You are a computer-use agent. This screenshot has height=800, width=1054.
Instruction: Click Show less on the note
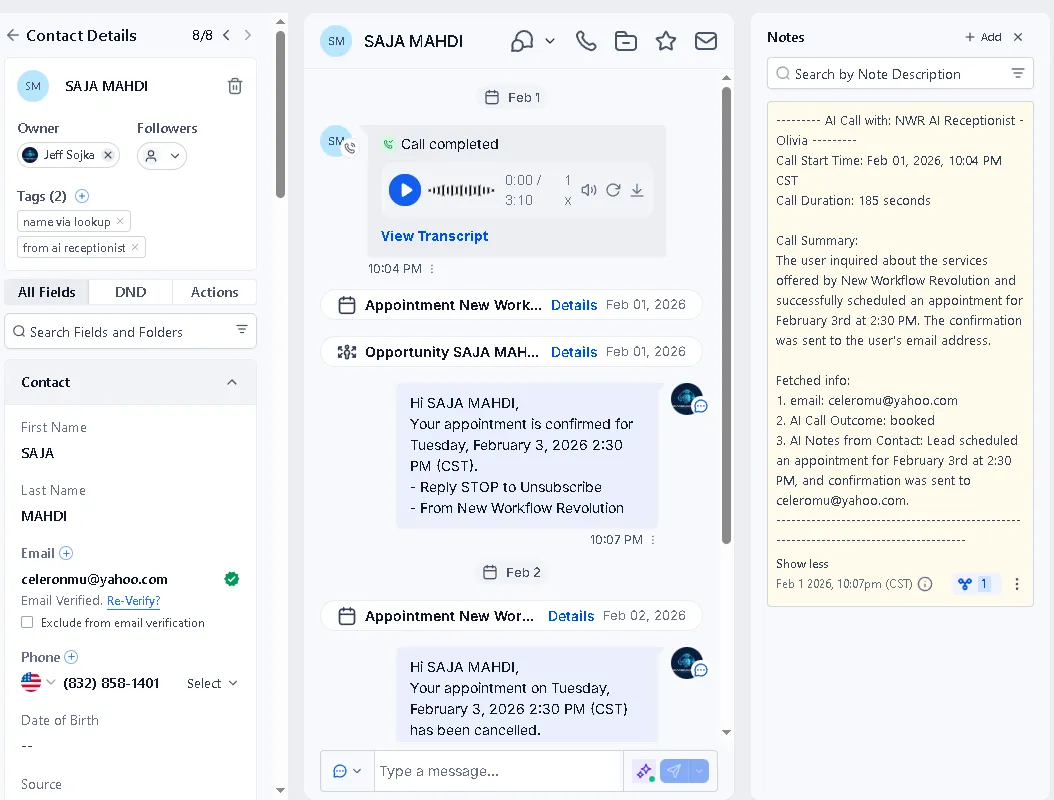coord(802,564)
